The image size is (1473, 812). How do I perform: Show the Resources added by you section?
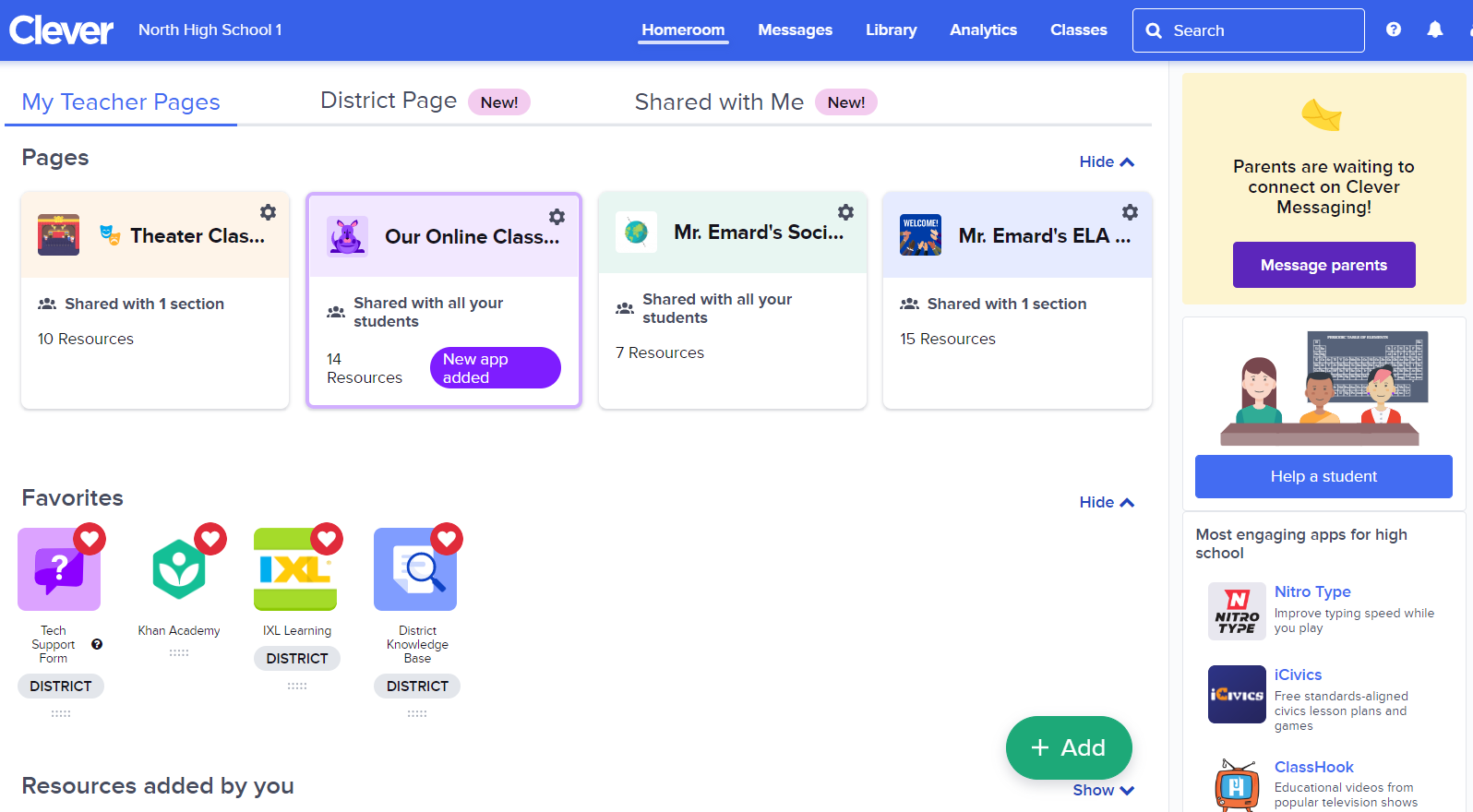click(1102, 790)
